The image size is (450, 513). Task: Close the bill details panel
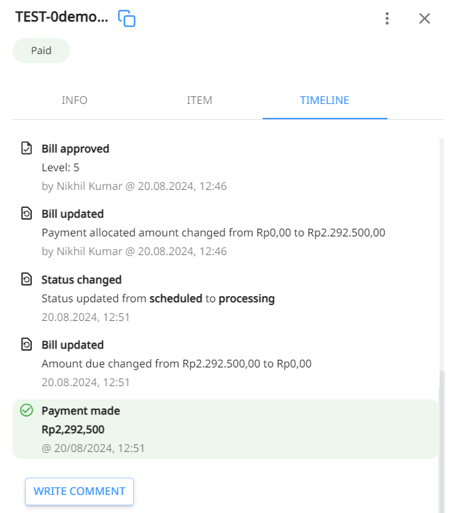424,18
